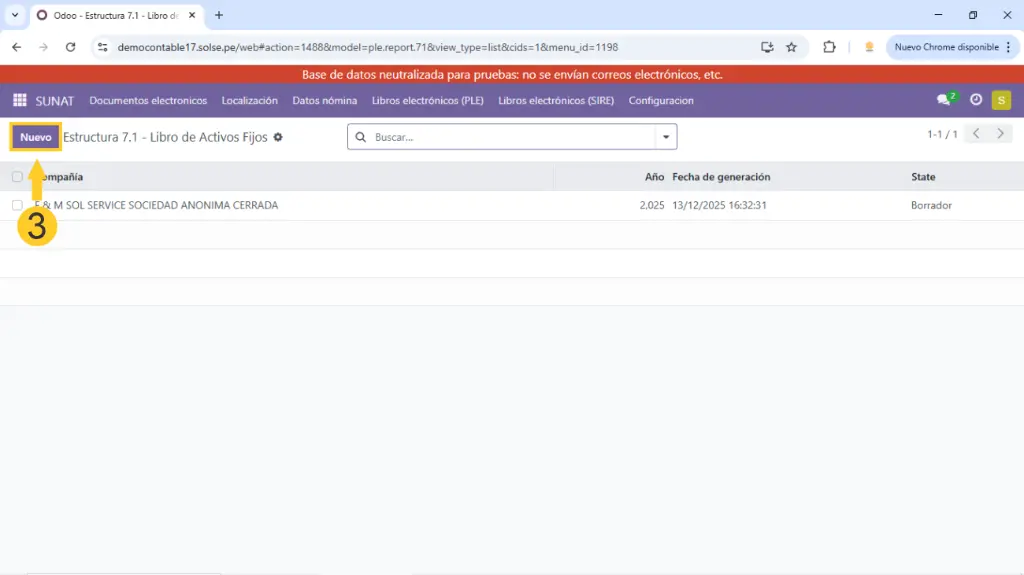Click the Buscar search input field

[x=510, y=137]
